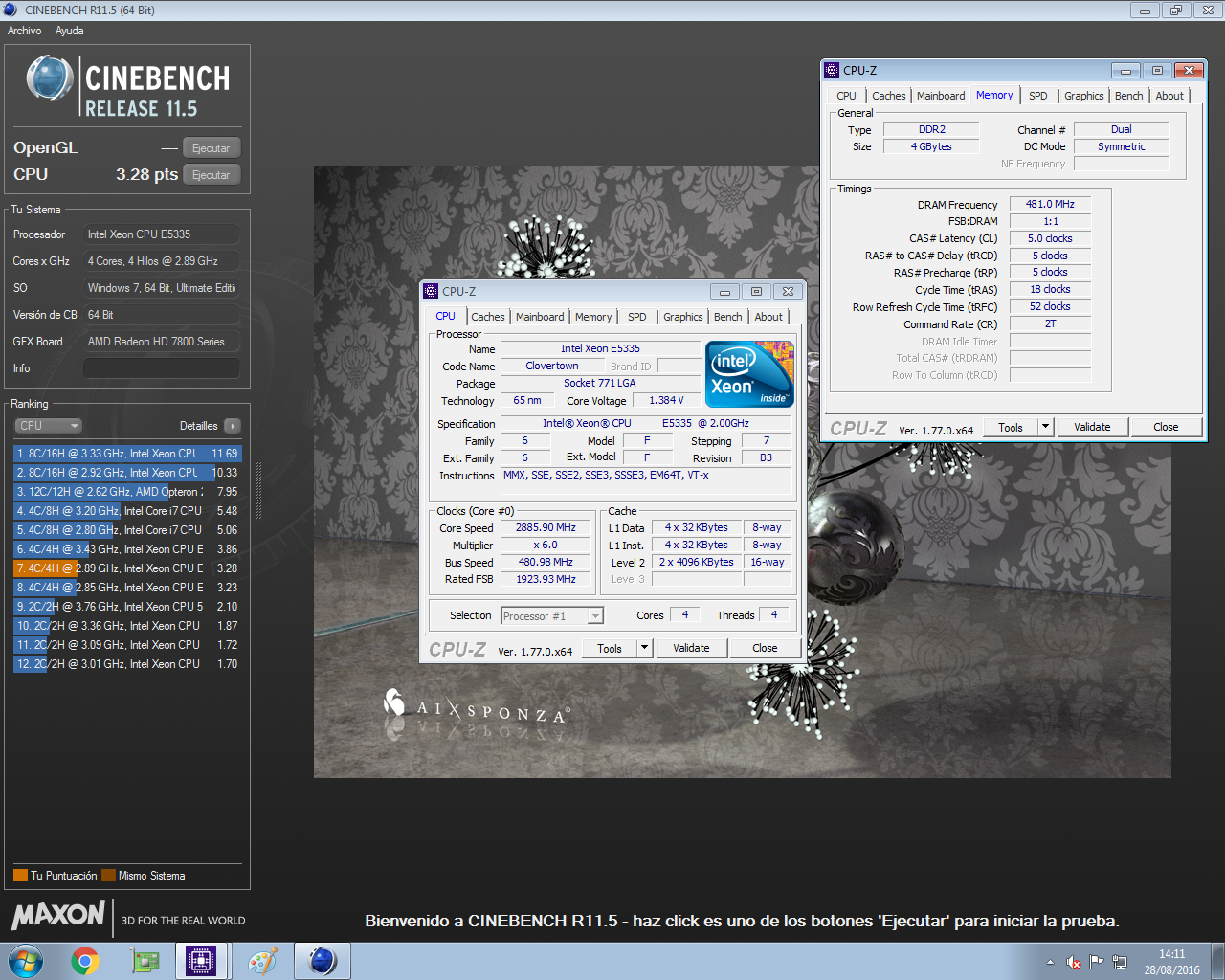Click Validate in the CPU-Z CPU window

[x=691, y=648]
